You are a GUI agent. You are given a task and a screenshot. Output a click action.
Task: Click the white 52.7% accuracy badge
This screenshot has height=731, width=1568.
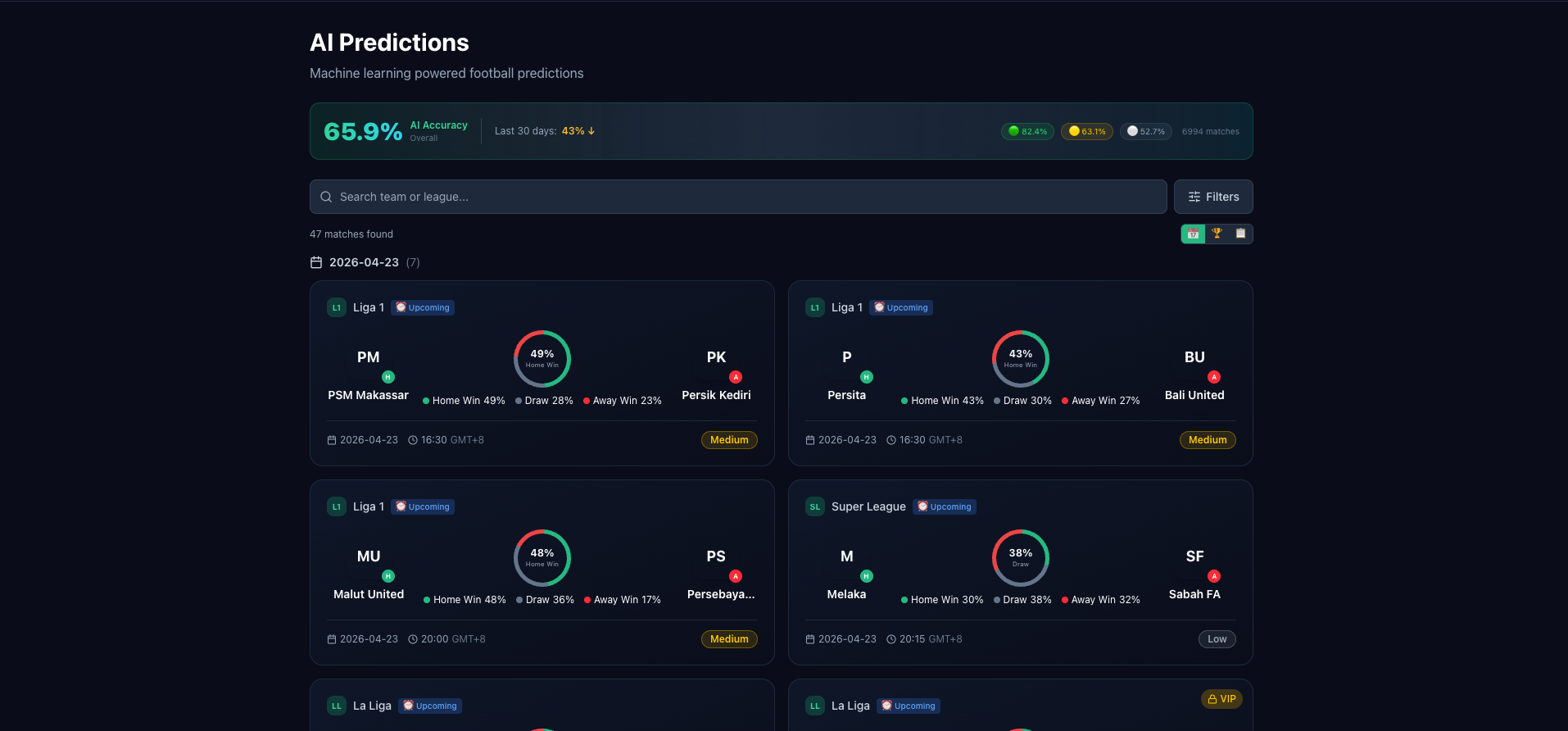coord(1146,131)
